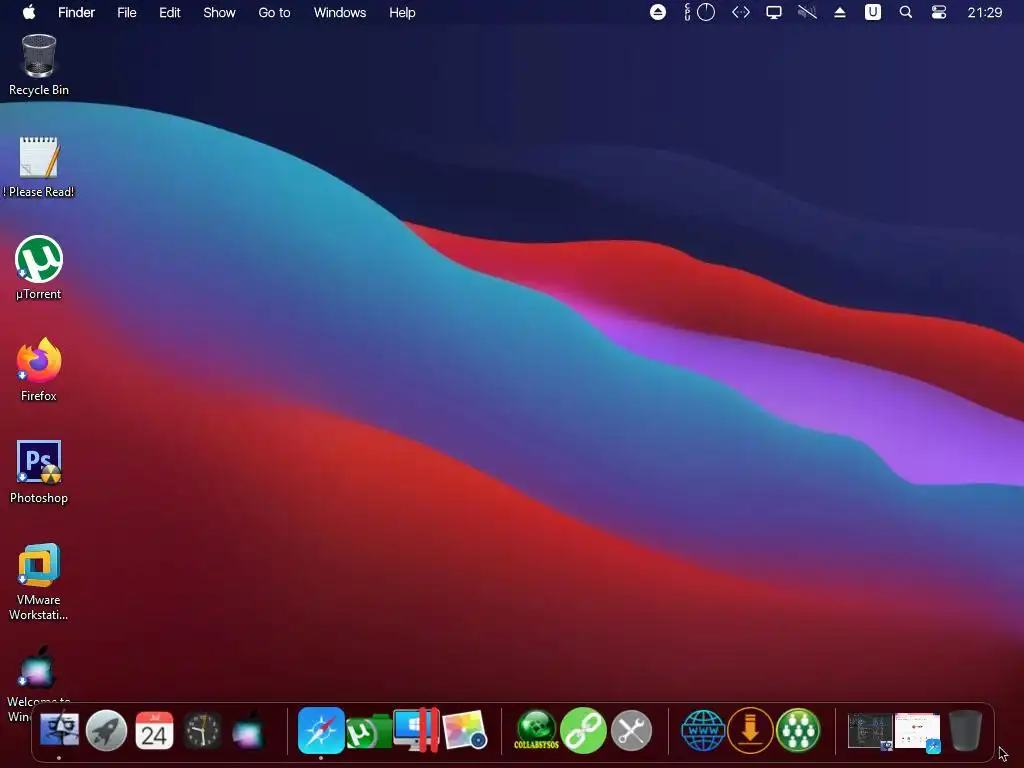Open the Calendar icon showing 24
1024x768 pixels.
[x=154, y=730]
